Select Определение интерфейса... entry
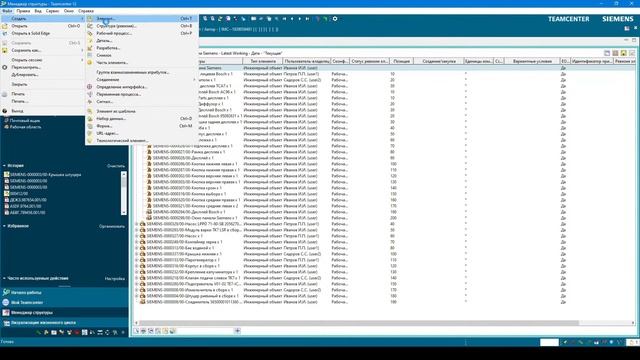Screen dimensions: 640x360 (x=142, y=87)
